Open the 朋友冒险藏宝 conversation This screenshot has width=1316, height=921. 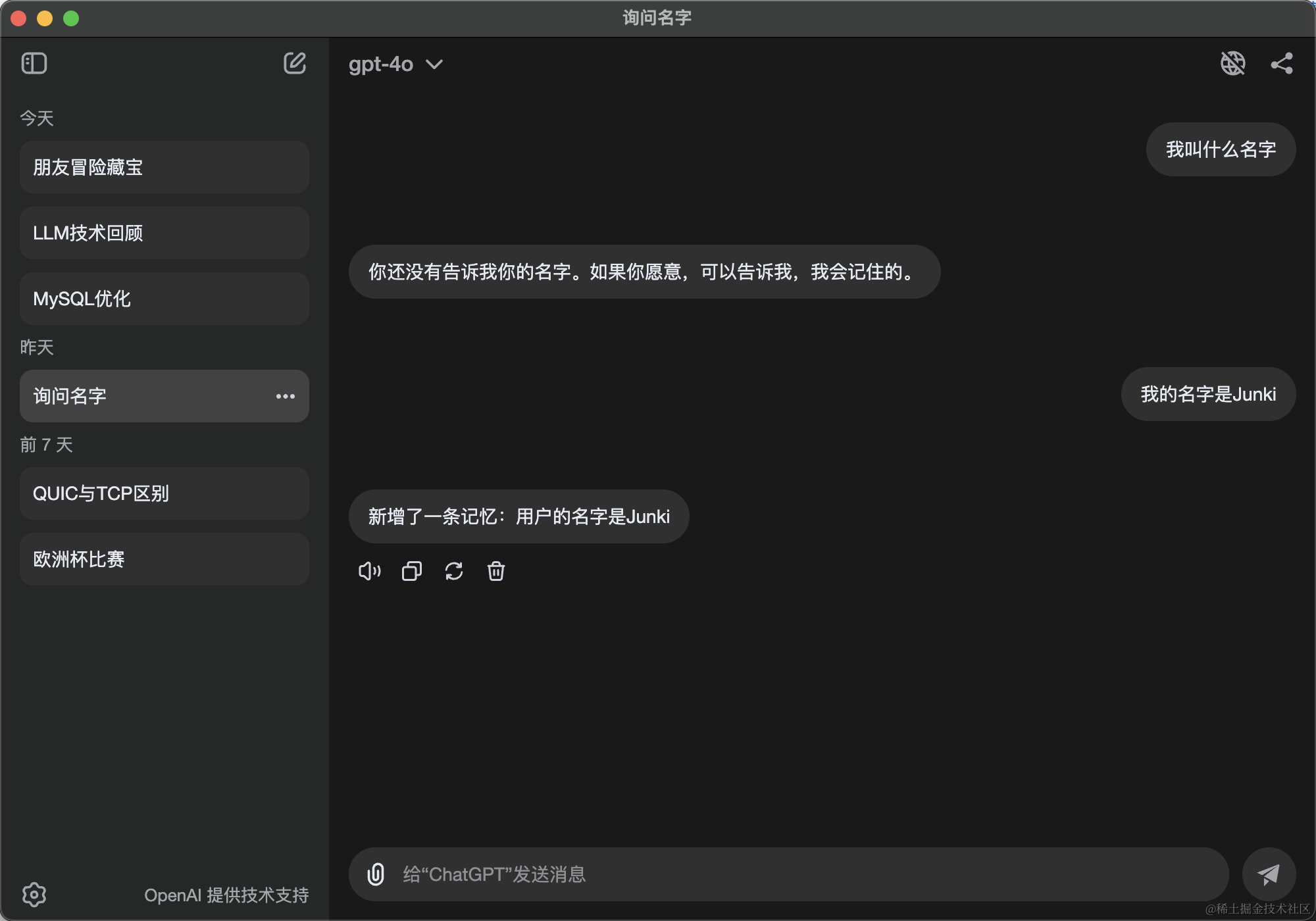(x=164, y=167)
